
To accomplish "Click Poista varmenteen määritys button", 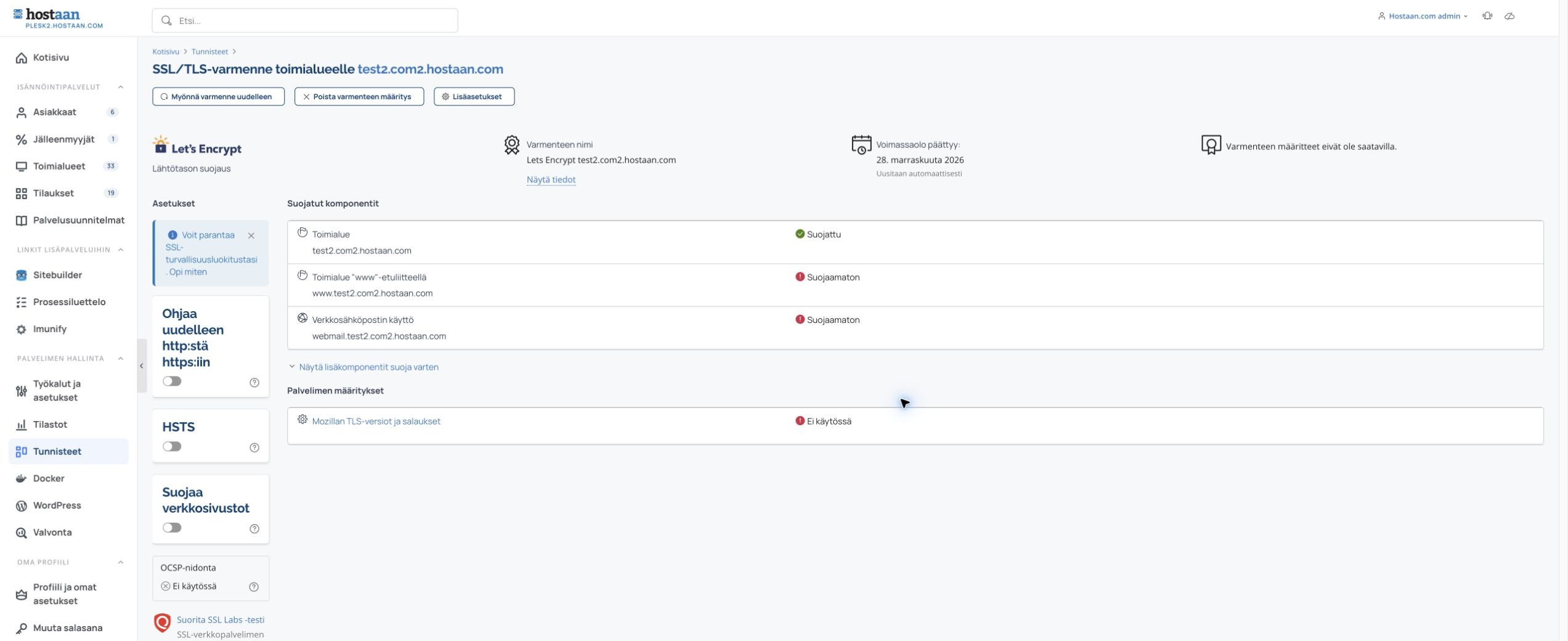I will 359,97.
